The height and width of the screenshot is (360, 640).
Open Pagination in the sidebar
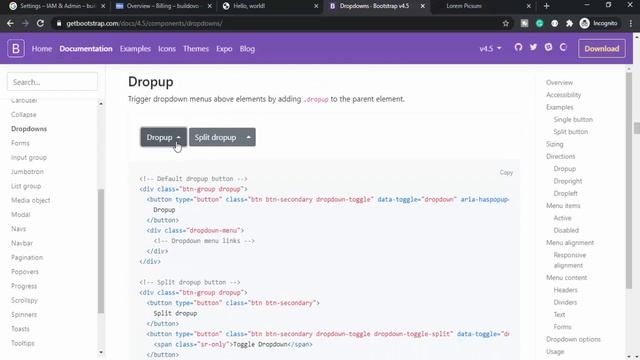[x=27, y=258]
